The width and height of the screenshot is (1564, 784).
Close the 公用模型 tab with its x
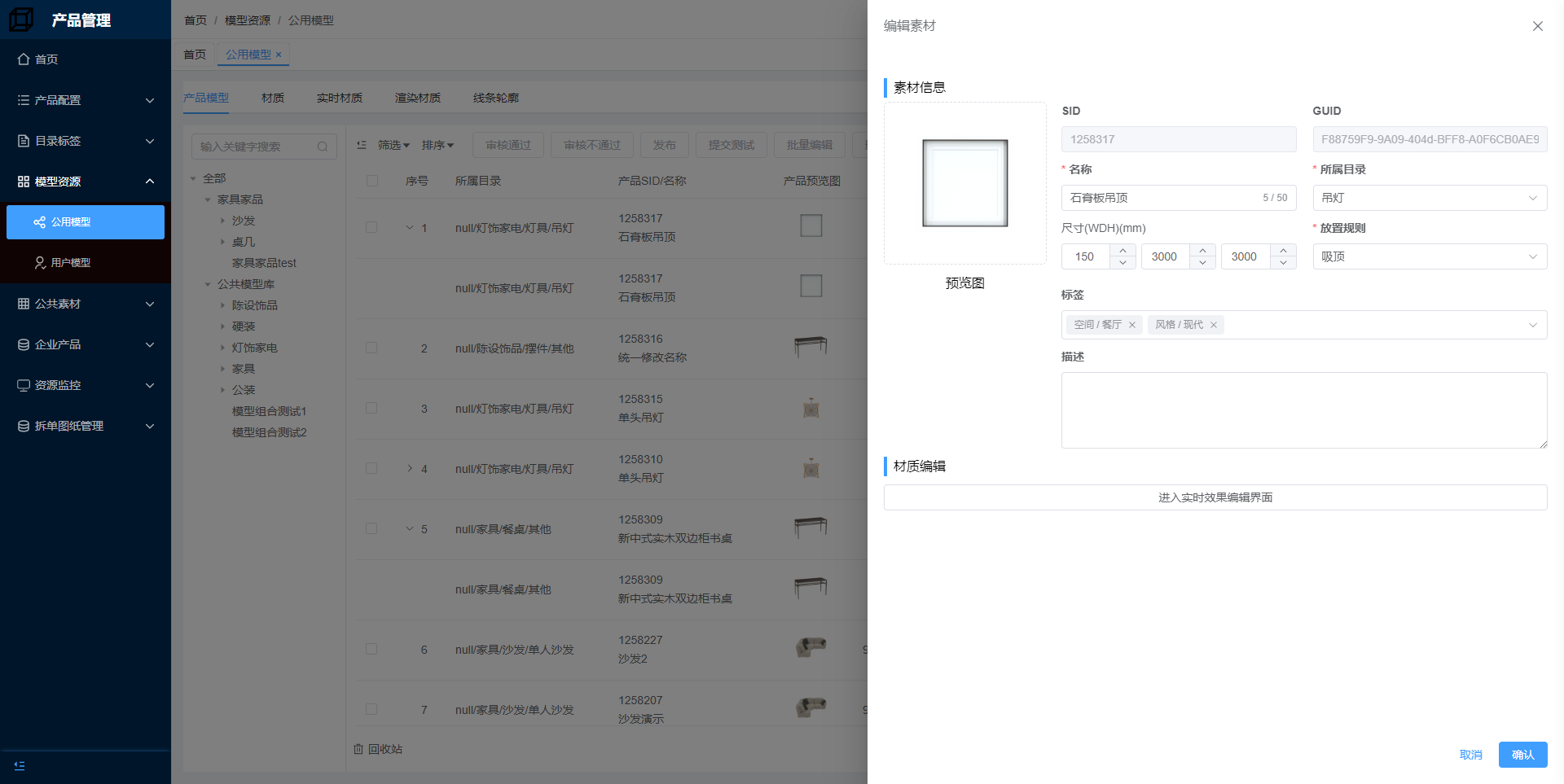click(x=279, y=55)
